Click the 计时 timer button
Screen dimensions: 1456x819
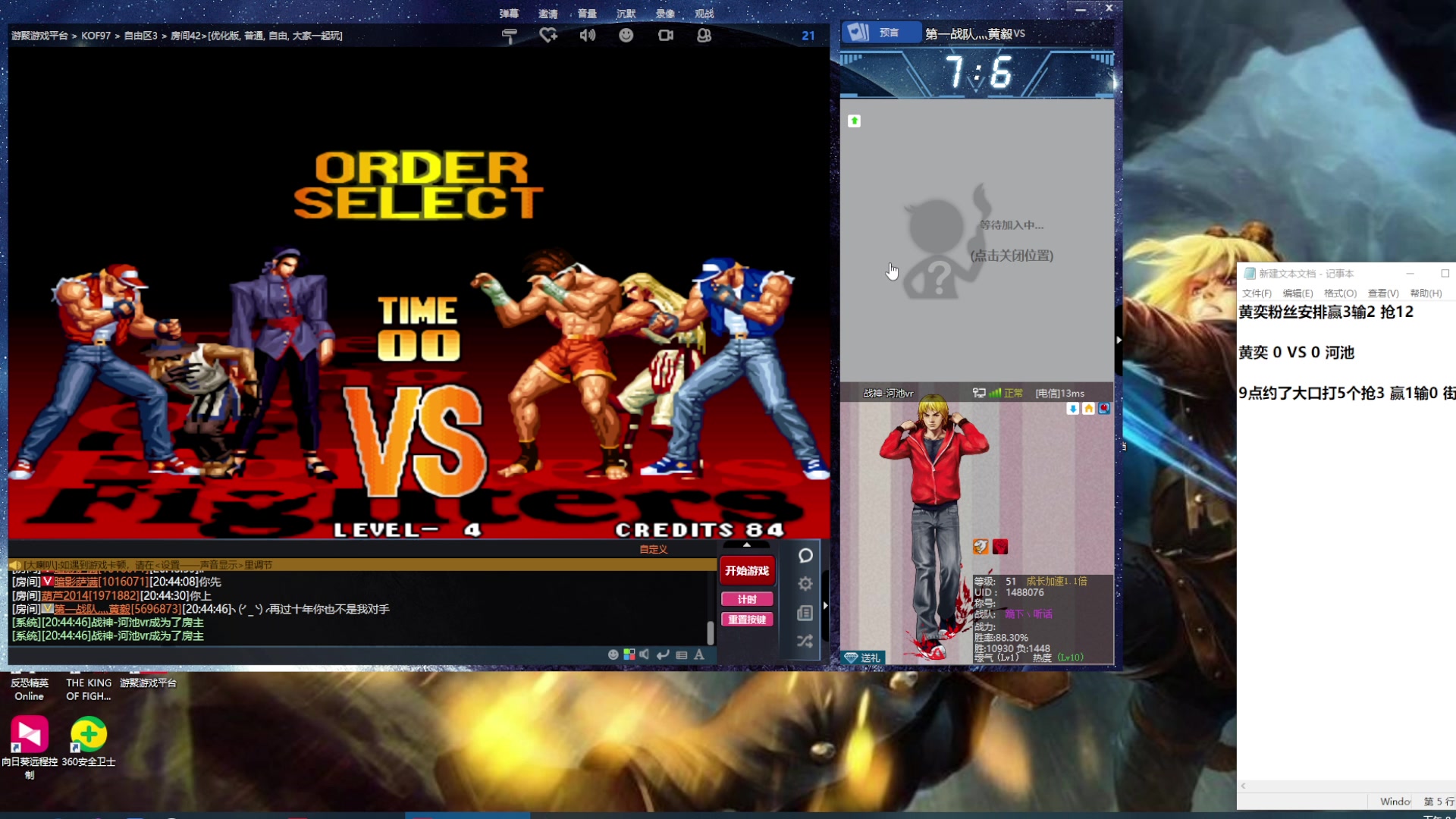pos(747,599)
